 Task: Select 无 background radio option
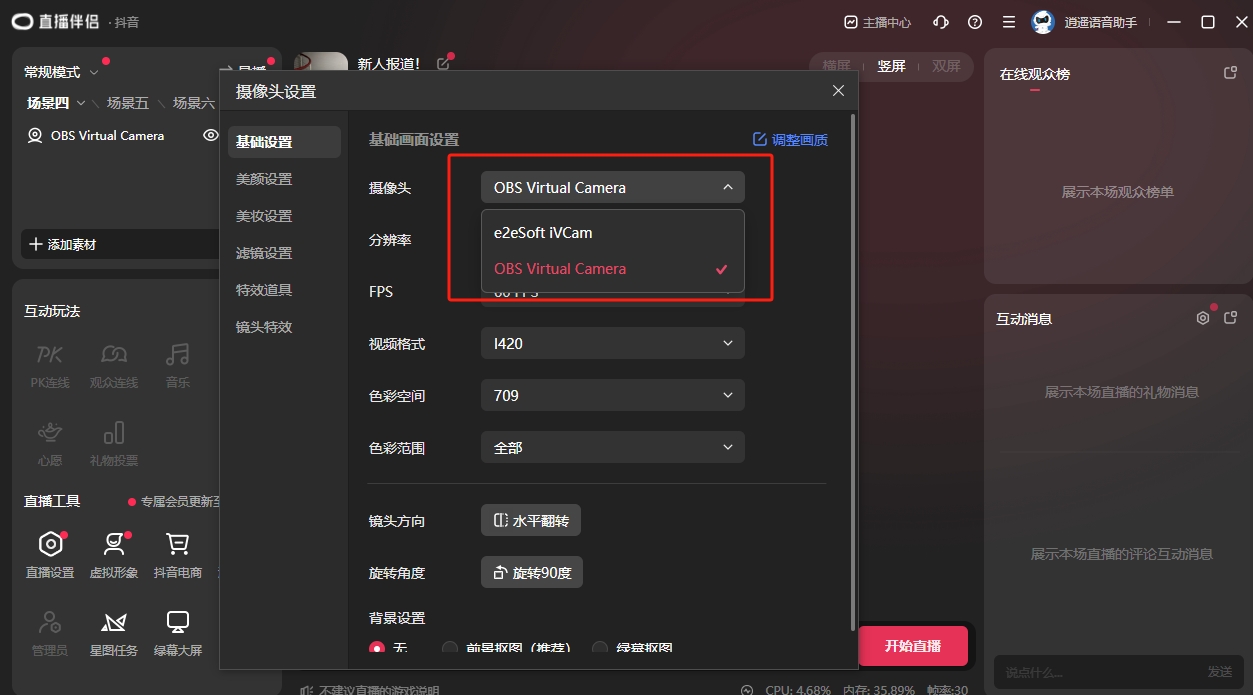pos(377,648)
